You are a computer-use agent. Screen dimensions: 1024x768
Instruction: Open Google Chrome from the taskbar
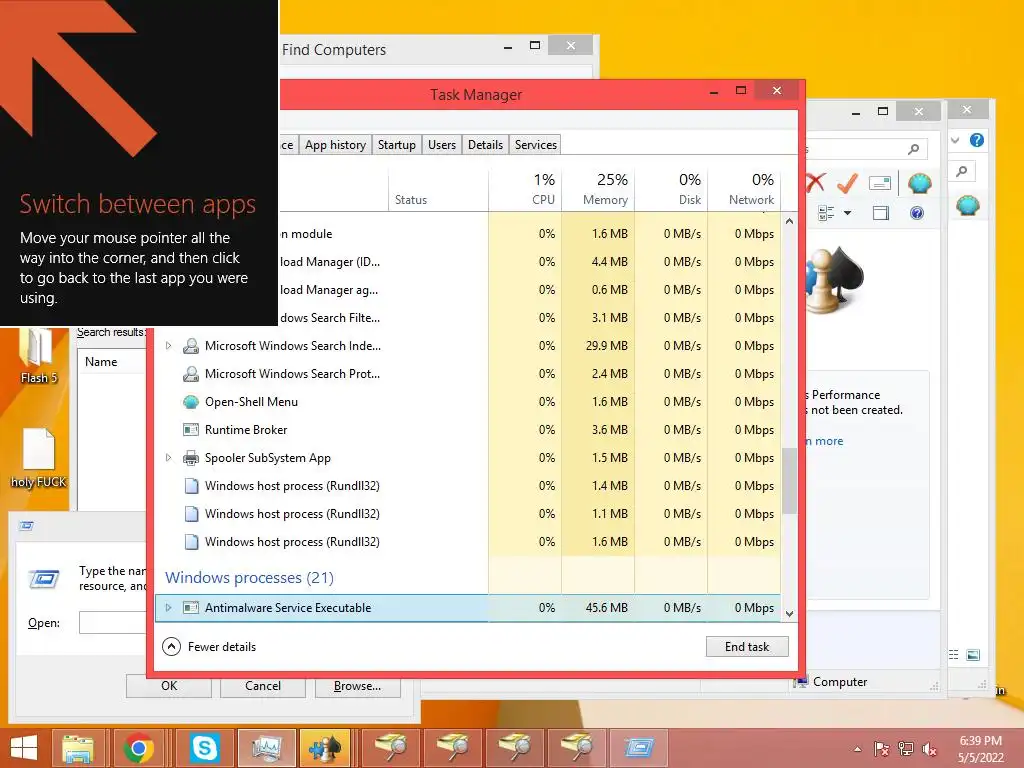click(138, 748)
